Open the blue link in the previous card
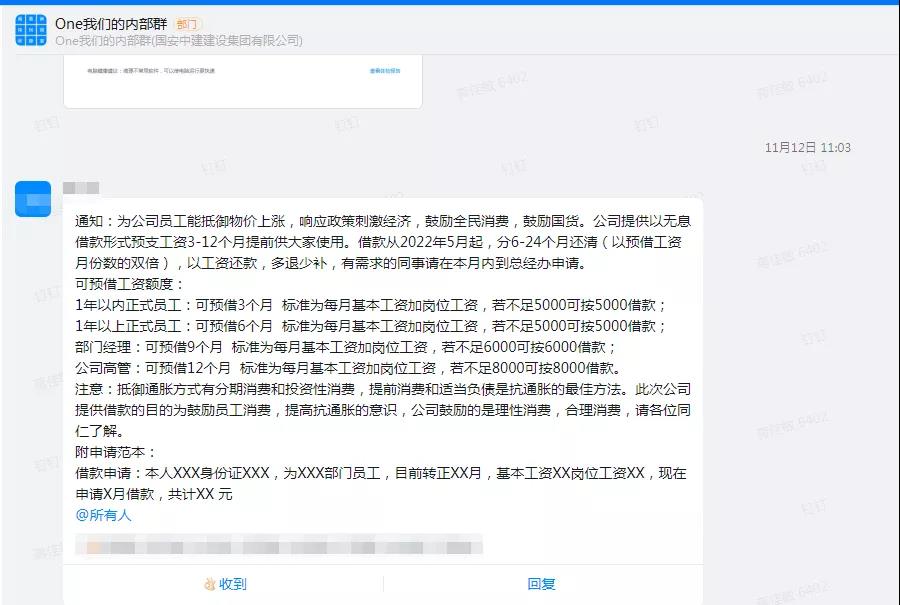 coord(385,71)
